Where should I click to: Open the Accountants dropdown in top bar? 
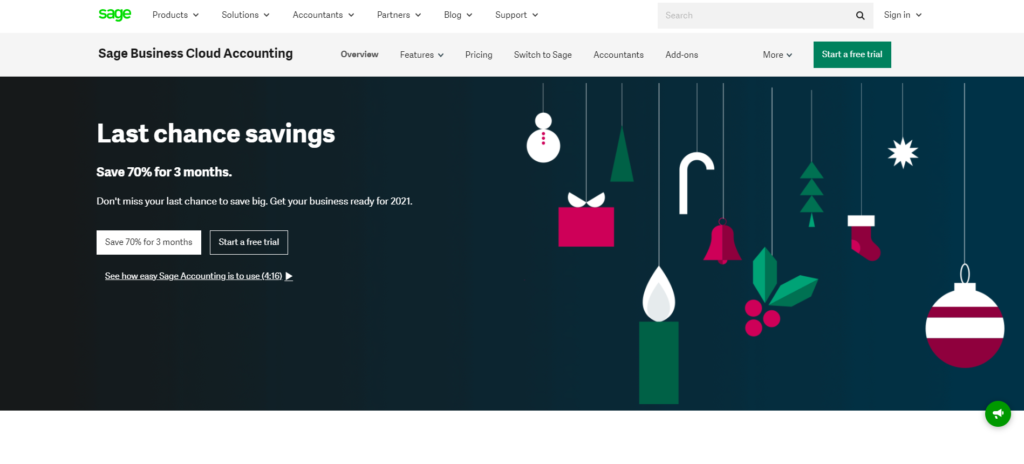pos(323,15)
